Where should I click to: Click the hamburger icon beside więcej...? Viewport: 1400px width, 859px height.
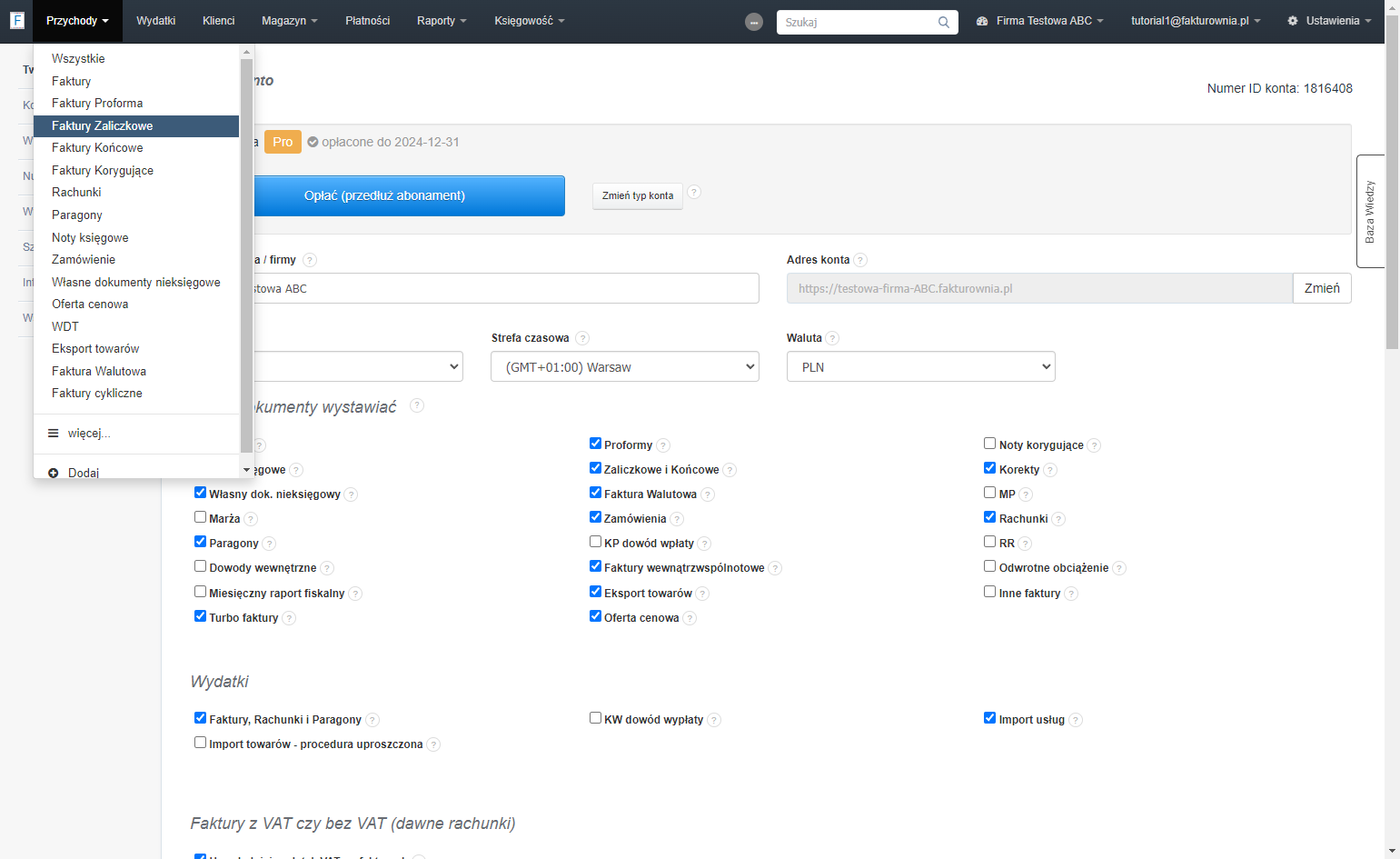54,434
